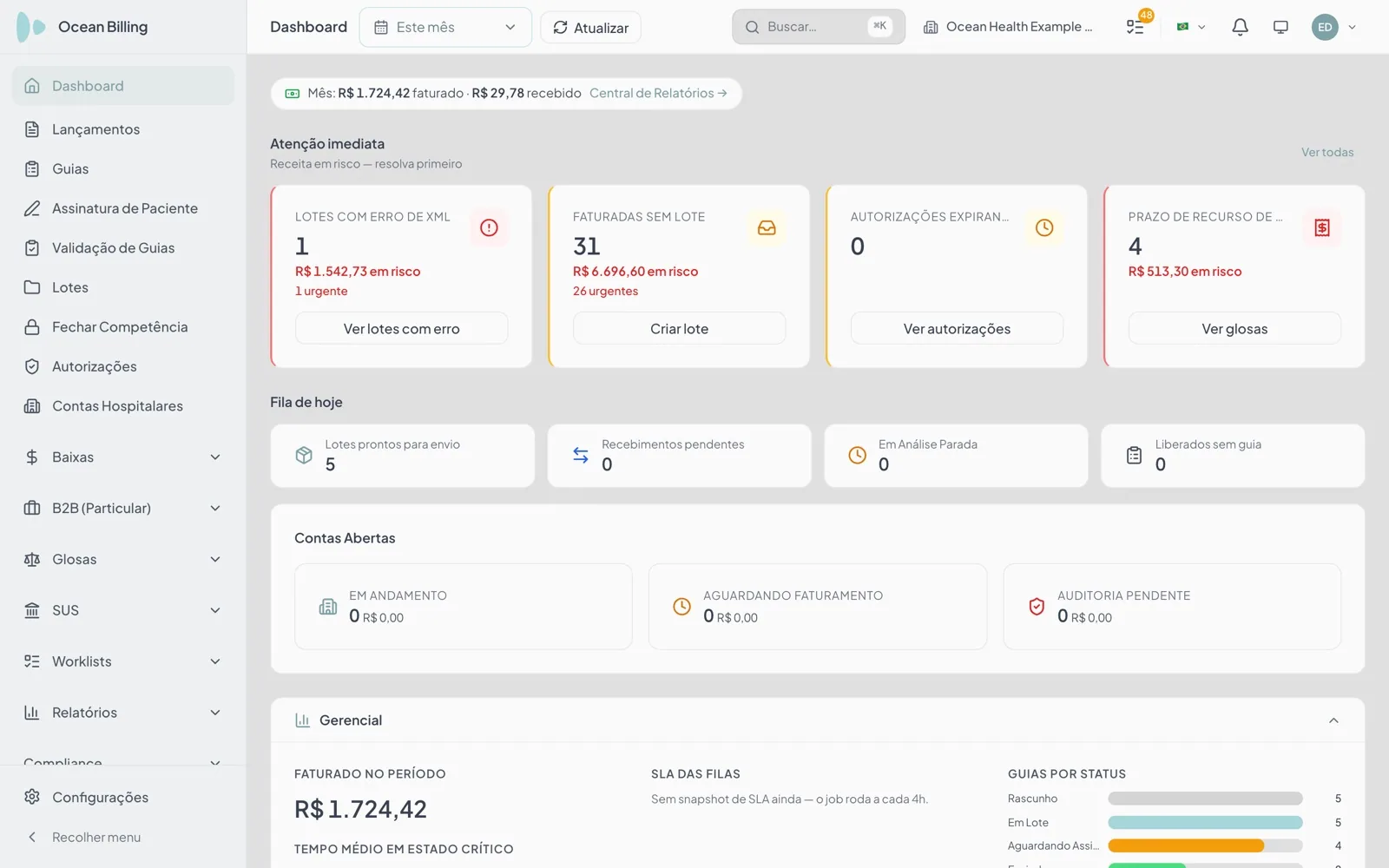1389x868 pixels.
Task: Open Validação de Guias menu item
Action: pos(122,247)
